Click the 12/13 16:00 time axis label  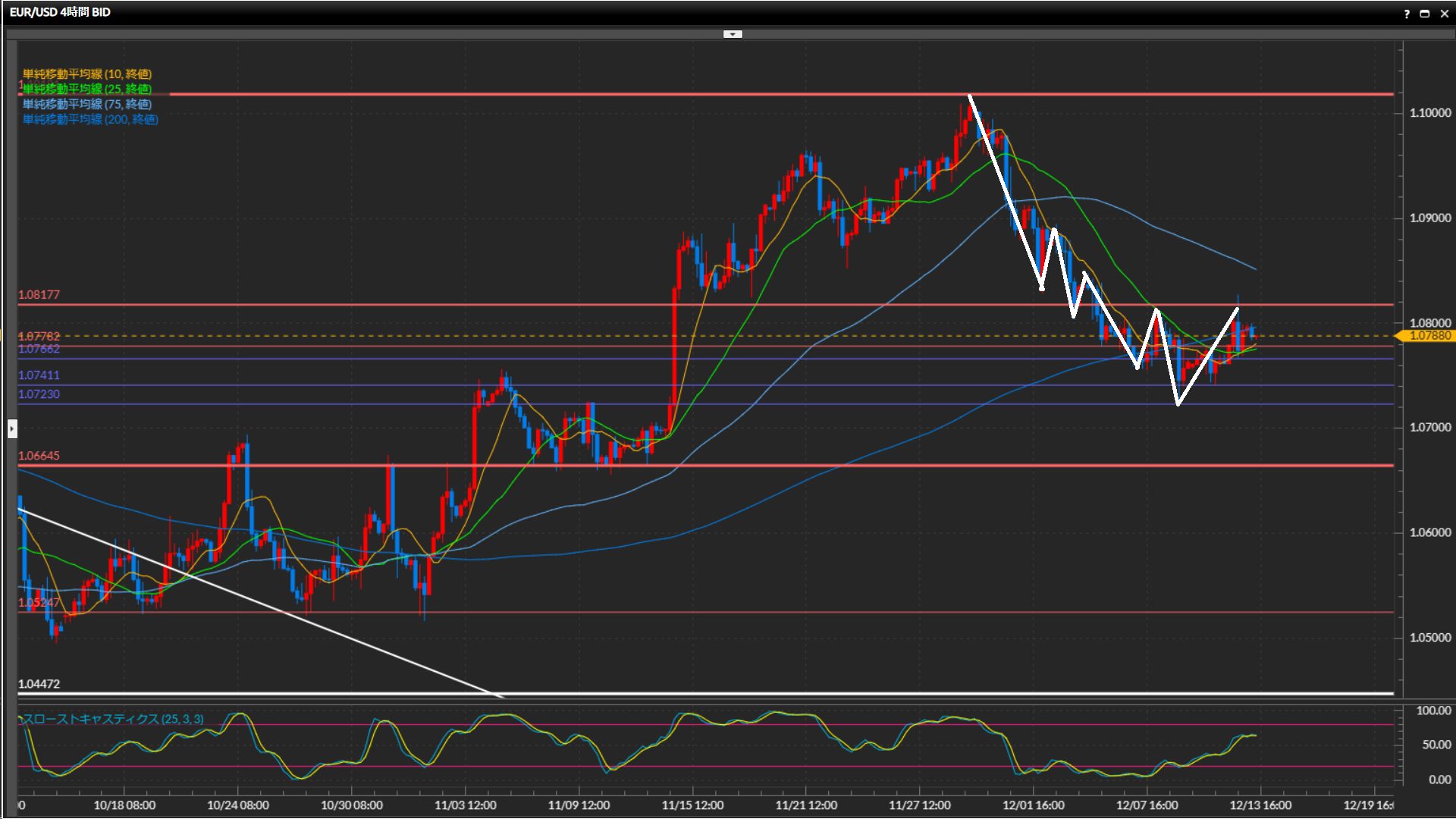pos(1260,805)
